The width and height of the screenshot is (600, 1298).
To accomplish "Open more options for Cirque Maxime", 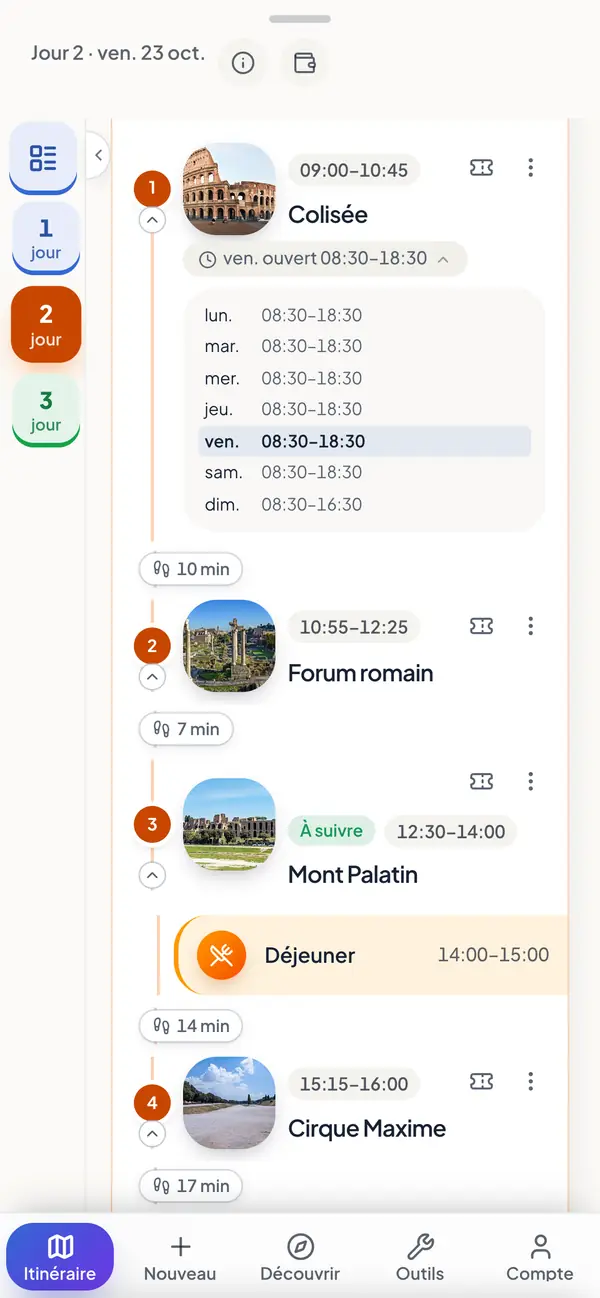I will coord(531,1081).
